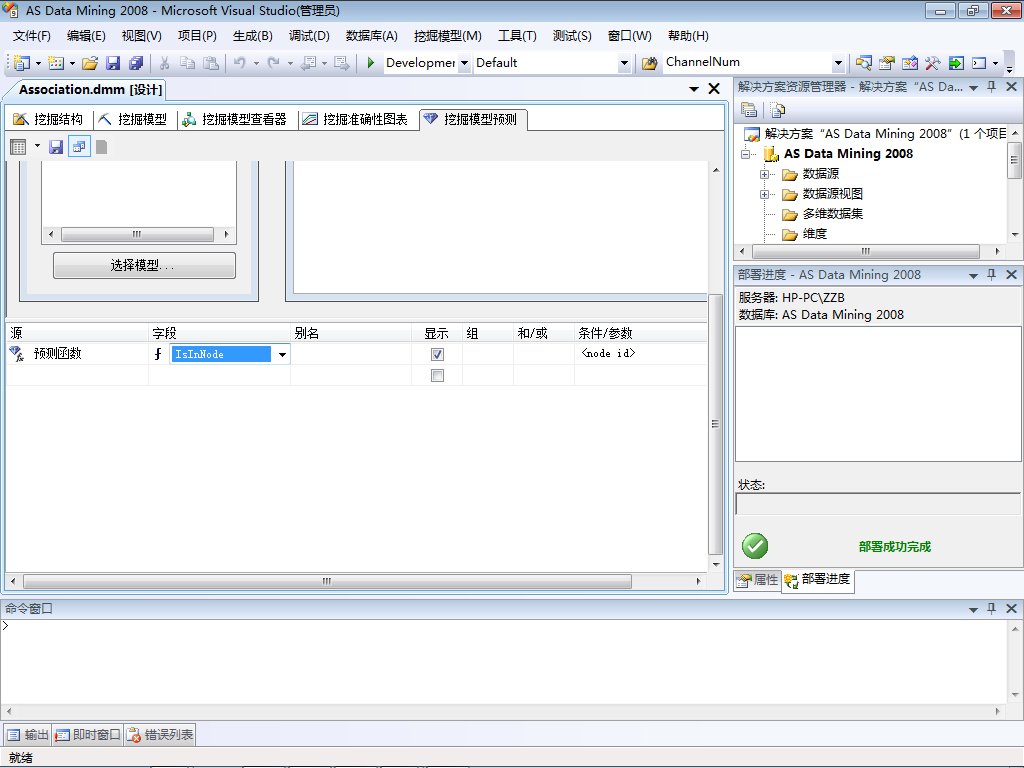
Task: Select the 多维数据集 folder
Action: pos(823,214)
